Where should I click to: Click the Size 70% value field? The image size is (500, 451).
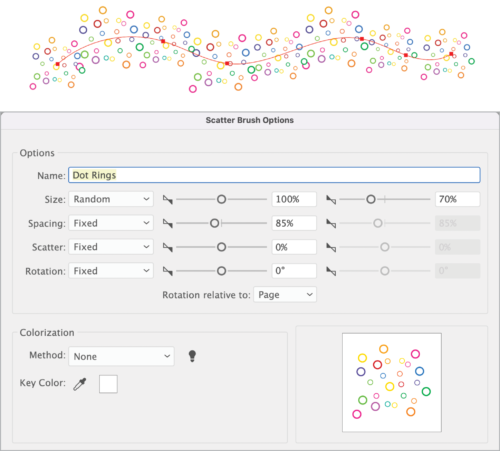(x=457, y=199)
